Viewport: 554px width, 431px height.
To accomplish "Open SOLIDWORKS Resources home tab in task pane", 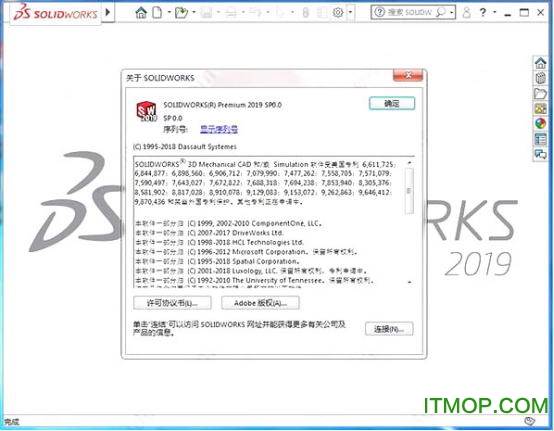I will (x=540, y=63).
